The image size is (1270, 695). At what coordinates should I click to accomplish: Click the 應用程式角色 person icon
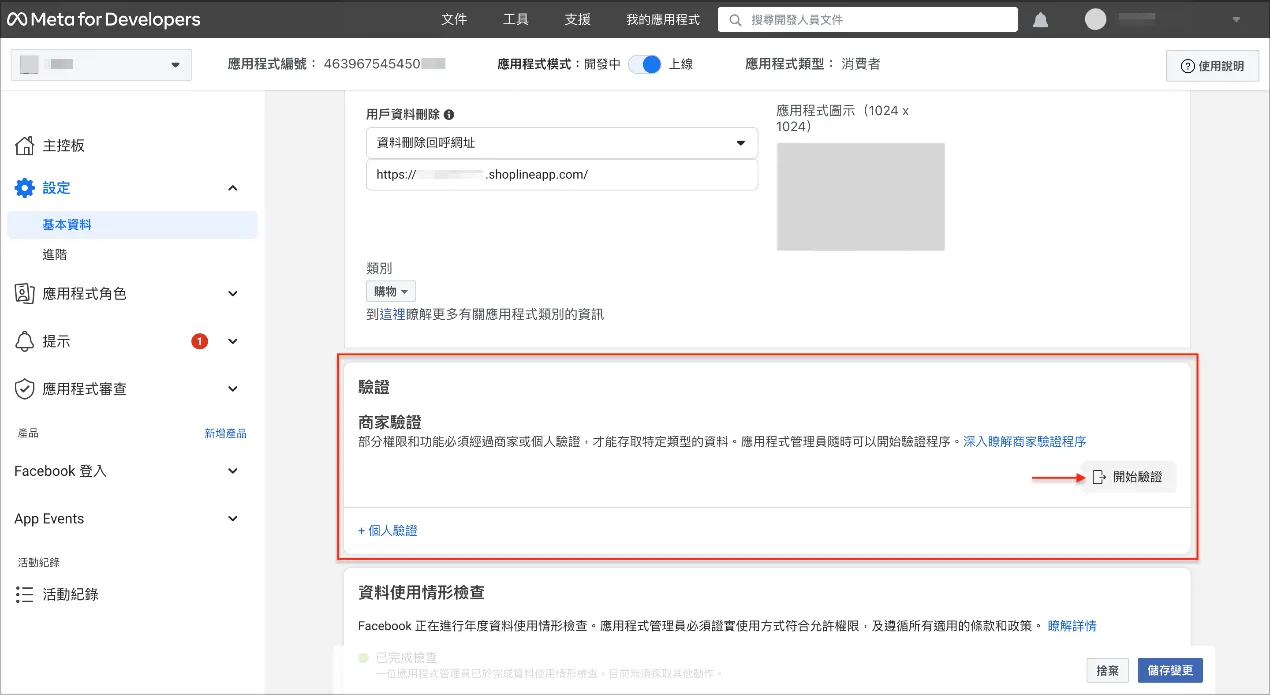pyautogui.click(x=25, y=294)
